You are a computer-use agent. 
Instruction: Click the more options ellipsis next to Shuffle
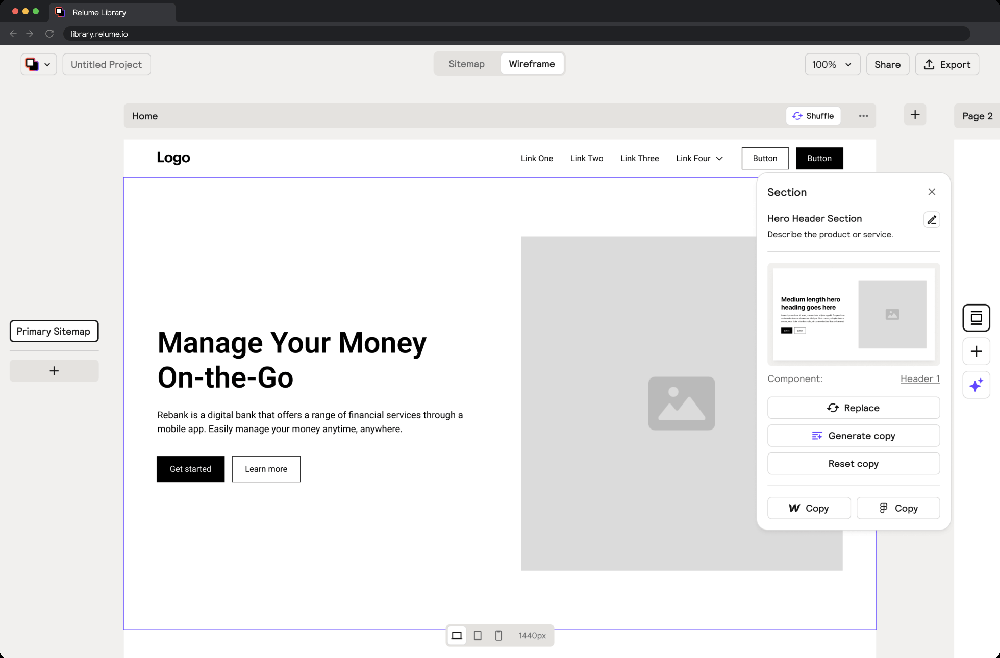click(863, 115)
